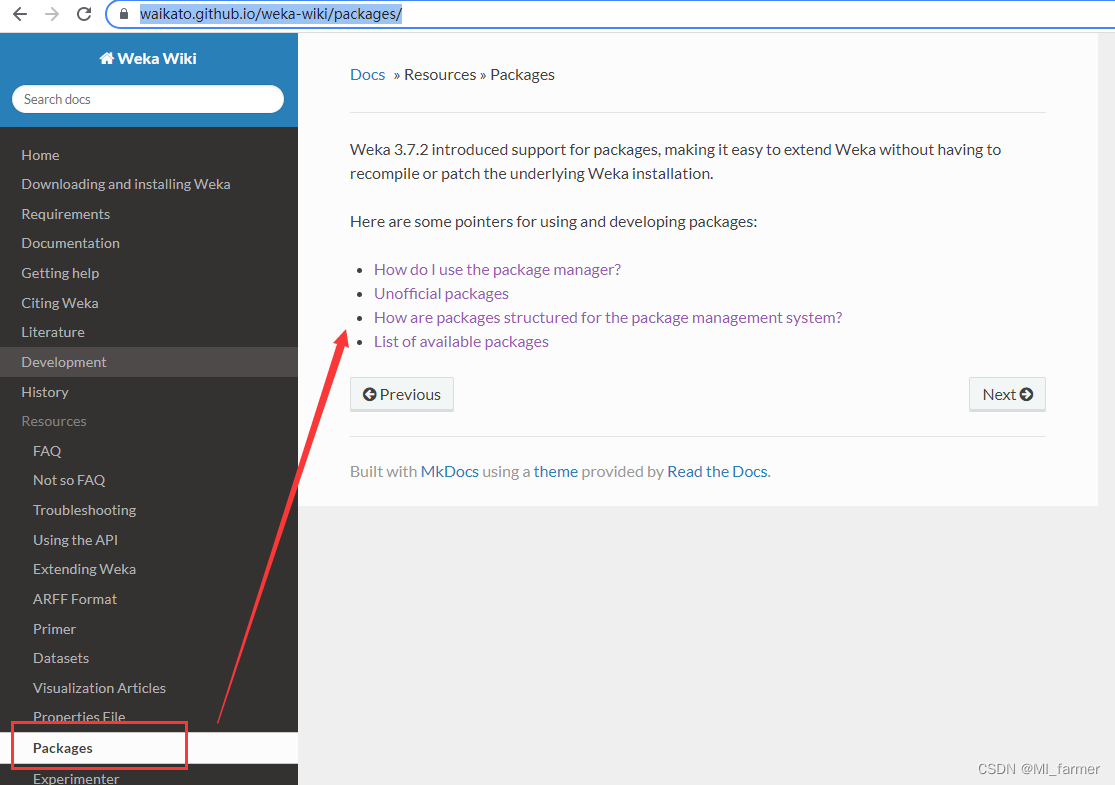Open Unofficial packages link
This screenshot has height=785, width=1115.
442,294
